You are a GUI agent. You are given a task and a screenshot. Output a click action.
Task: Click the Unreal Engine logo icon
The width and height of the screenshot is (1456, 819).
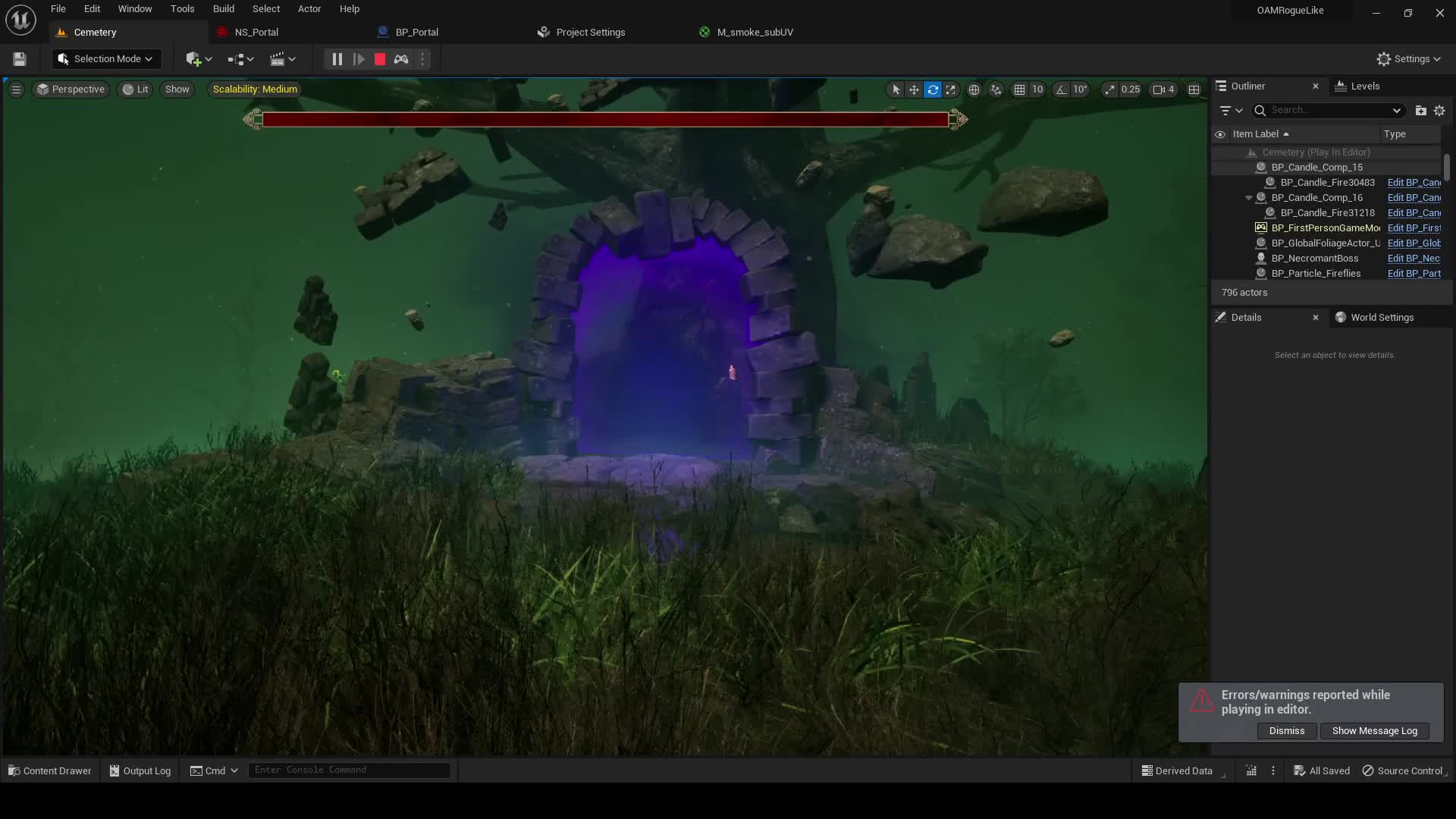coord(20,20)
